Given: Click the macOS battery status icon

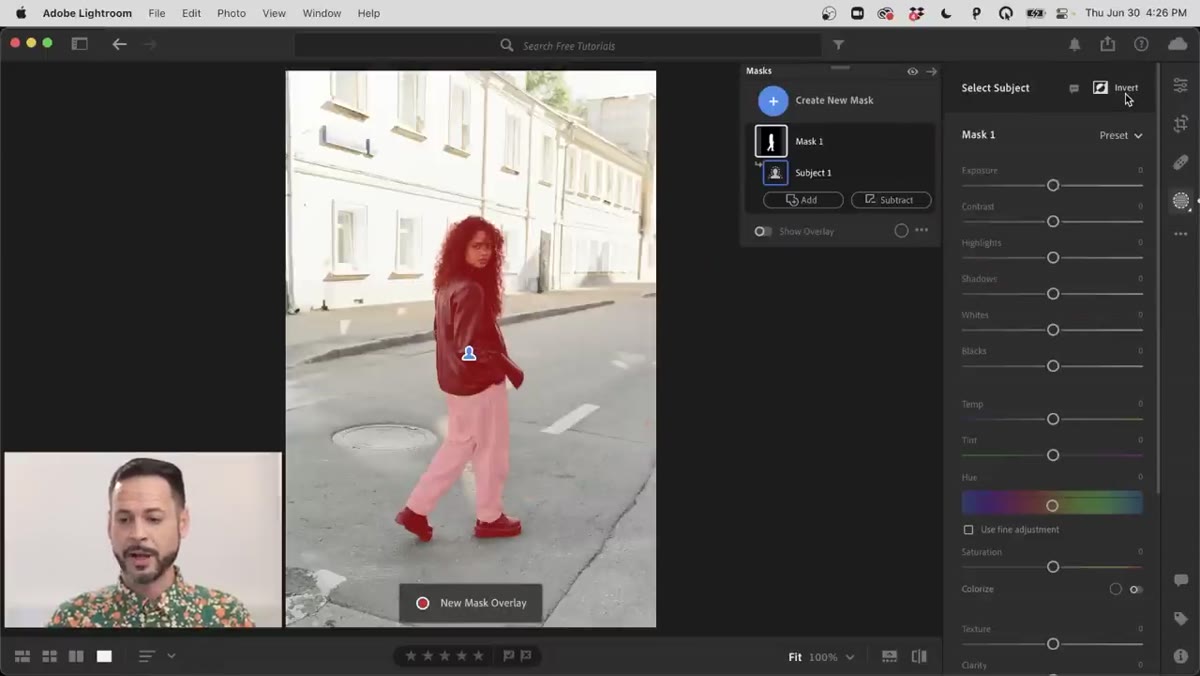Looking at the screenshot, I should (1035, 13).
